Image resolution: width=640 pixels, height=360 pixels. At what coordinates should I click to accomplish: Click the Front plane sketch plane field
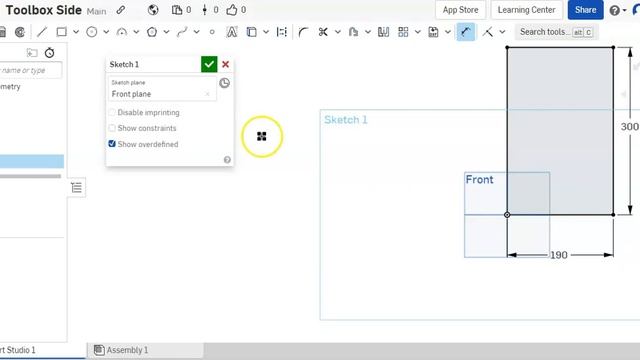pos(162,89)
